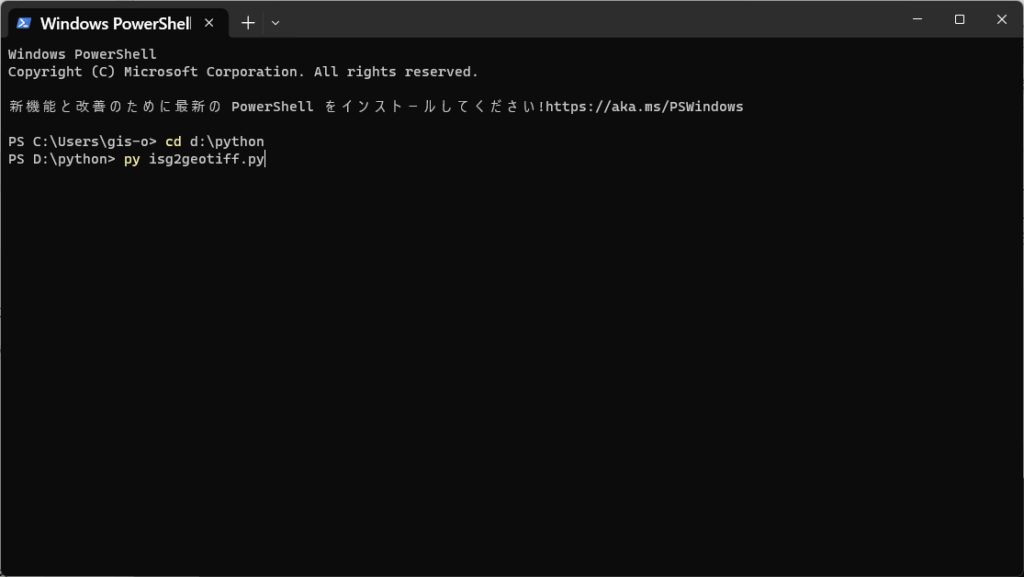Image resolution: width=1024 pixels, height=577 pixels.
Task: Maximize the terminal window
Action: [959, 19]
